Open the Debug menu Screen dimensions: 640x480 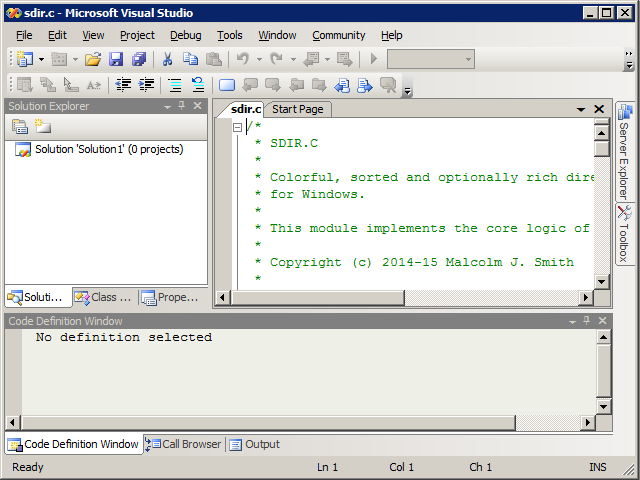click(186, 36)
